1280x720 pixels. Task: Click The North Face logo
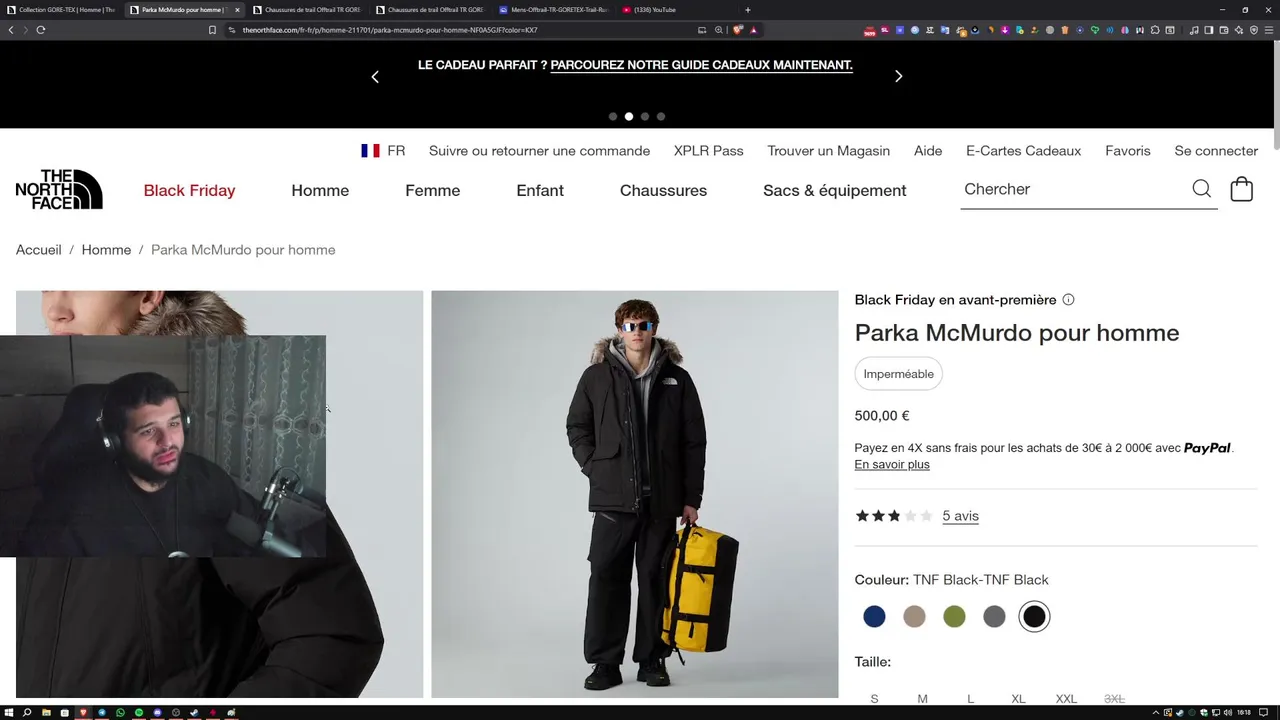pos(59,189)
